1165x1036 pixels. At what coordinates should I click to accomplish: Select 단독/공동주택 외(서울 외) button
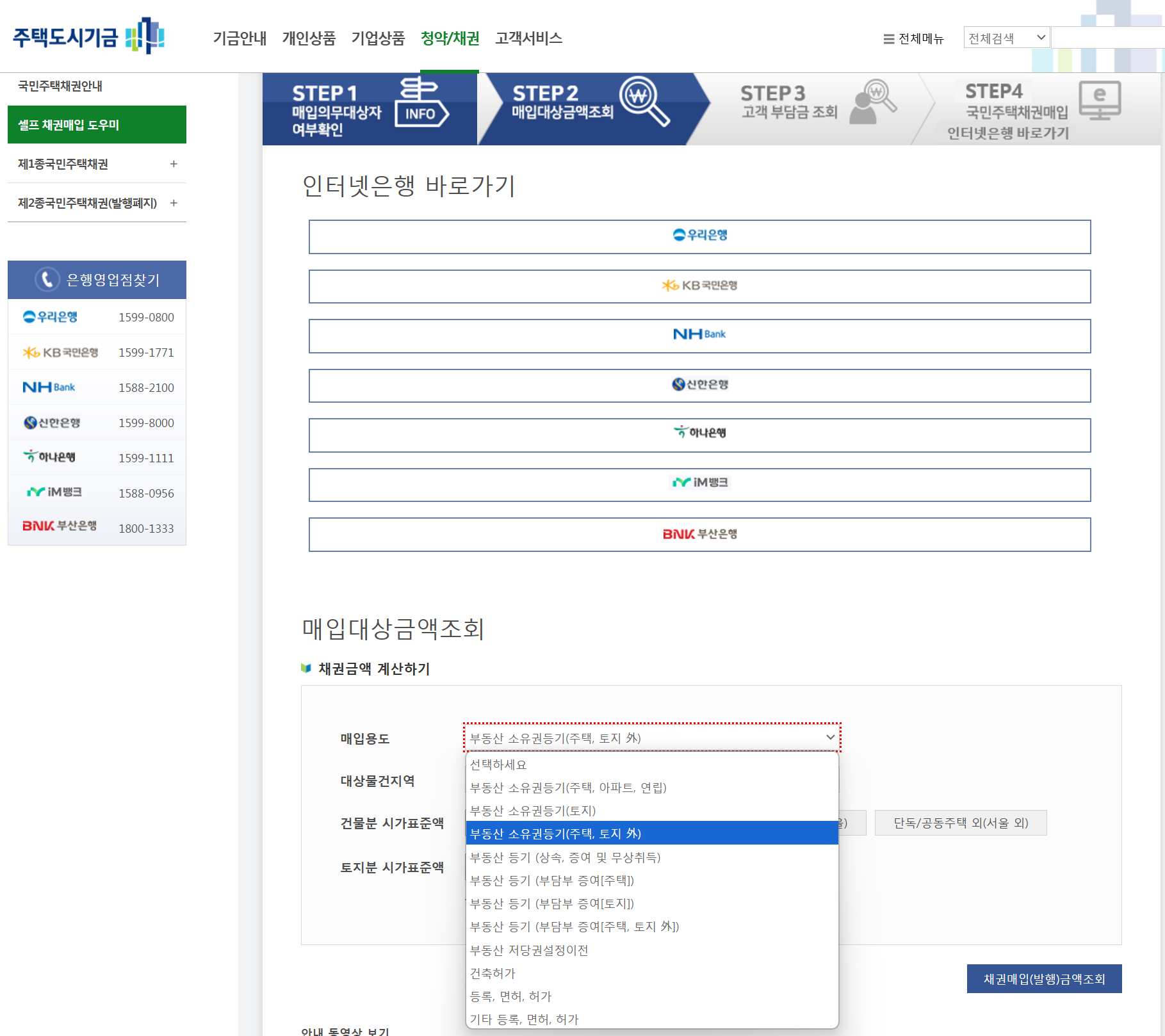tap(961, 823)
